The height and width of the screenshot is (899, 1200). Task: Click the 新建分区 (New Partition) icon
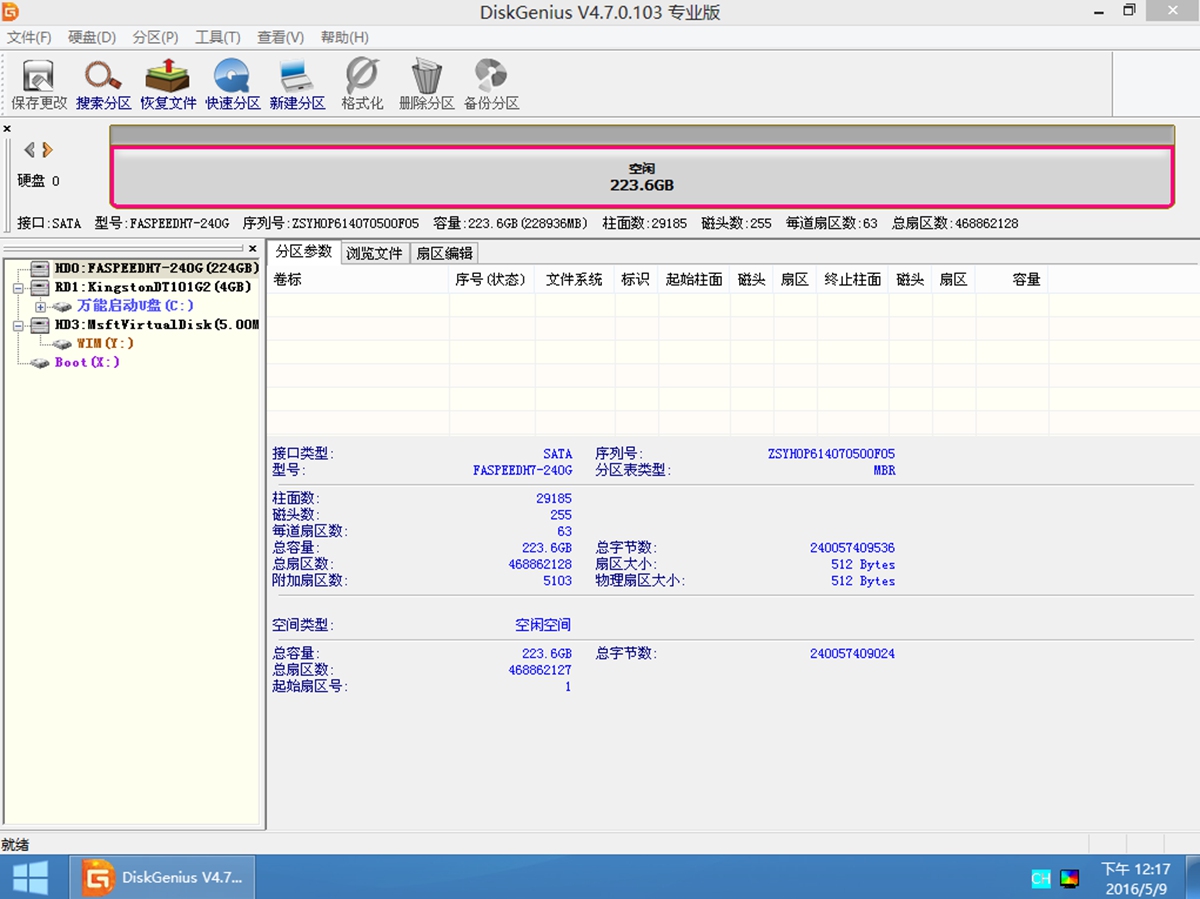pyautogui.click(x=297, y=84)
